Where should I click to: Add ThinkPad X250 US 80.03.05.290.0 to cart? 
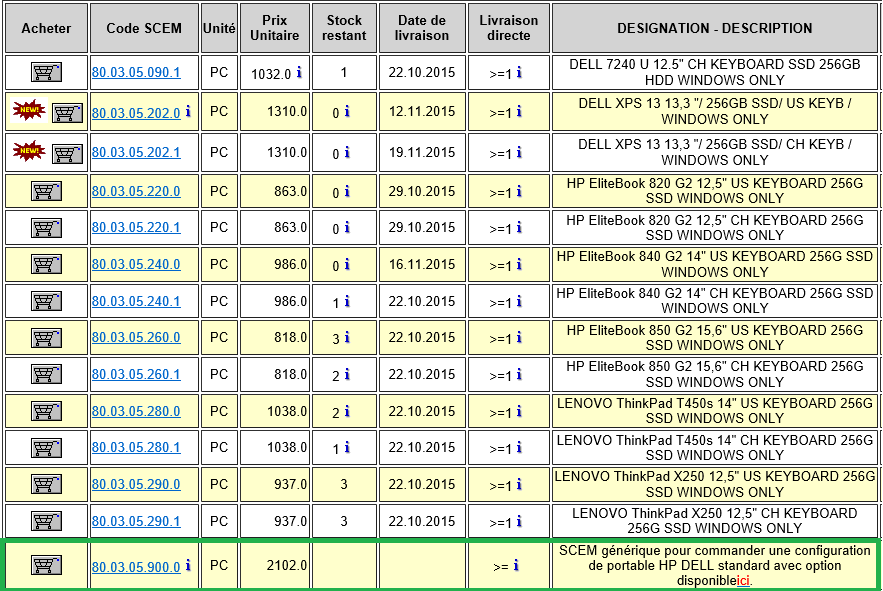[46, 485]
